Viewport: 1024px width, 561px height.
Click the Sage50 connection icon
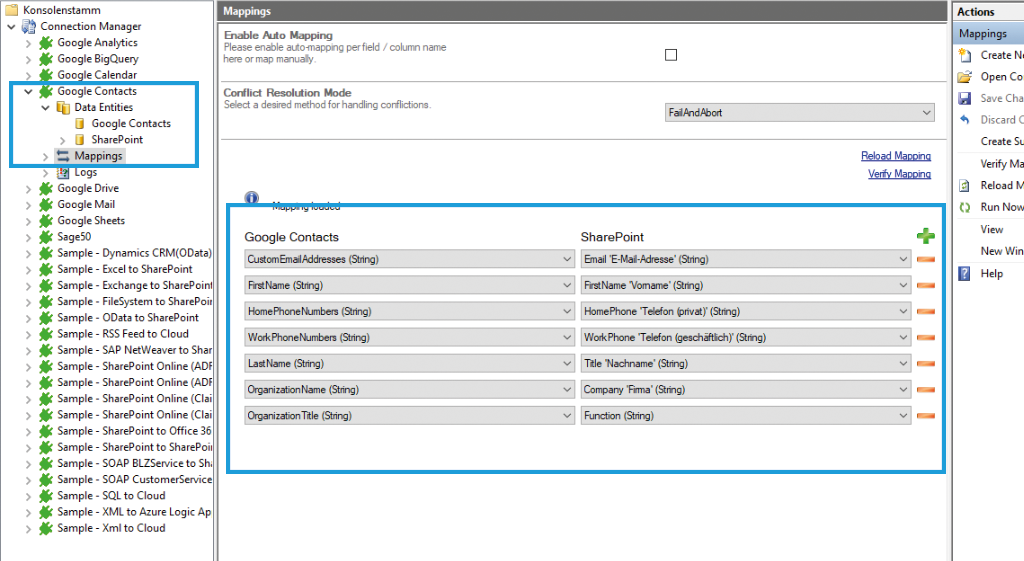[46, 237]
